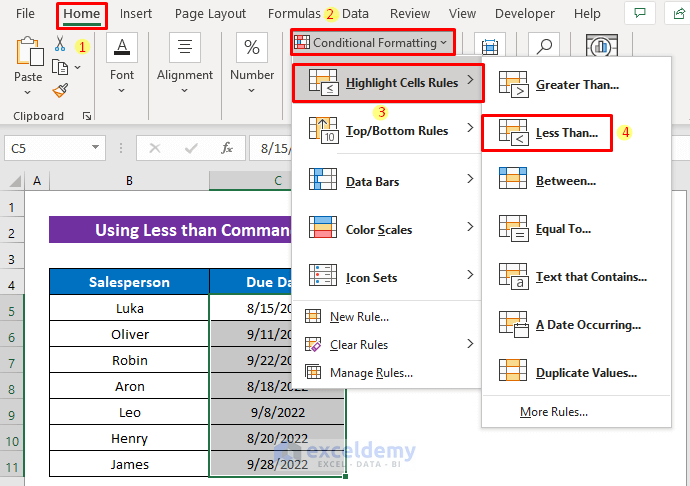Expand Highlight Cells Rules submenu
690x486 pixels.
tap(388, 83)
